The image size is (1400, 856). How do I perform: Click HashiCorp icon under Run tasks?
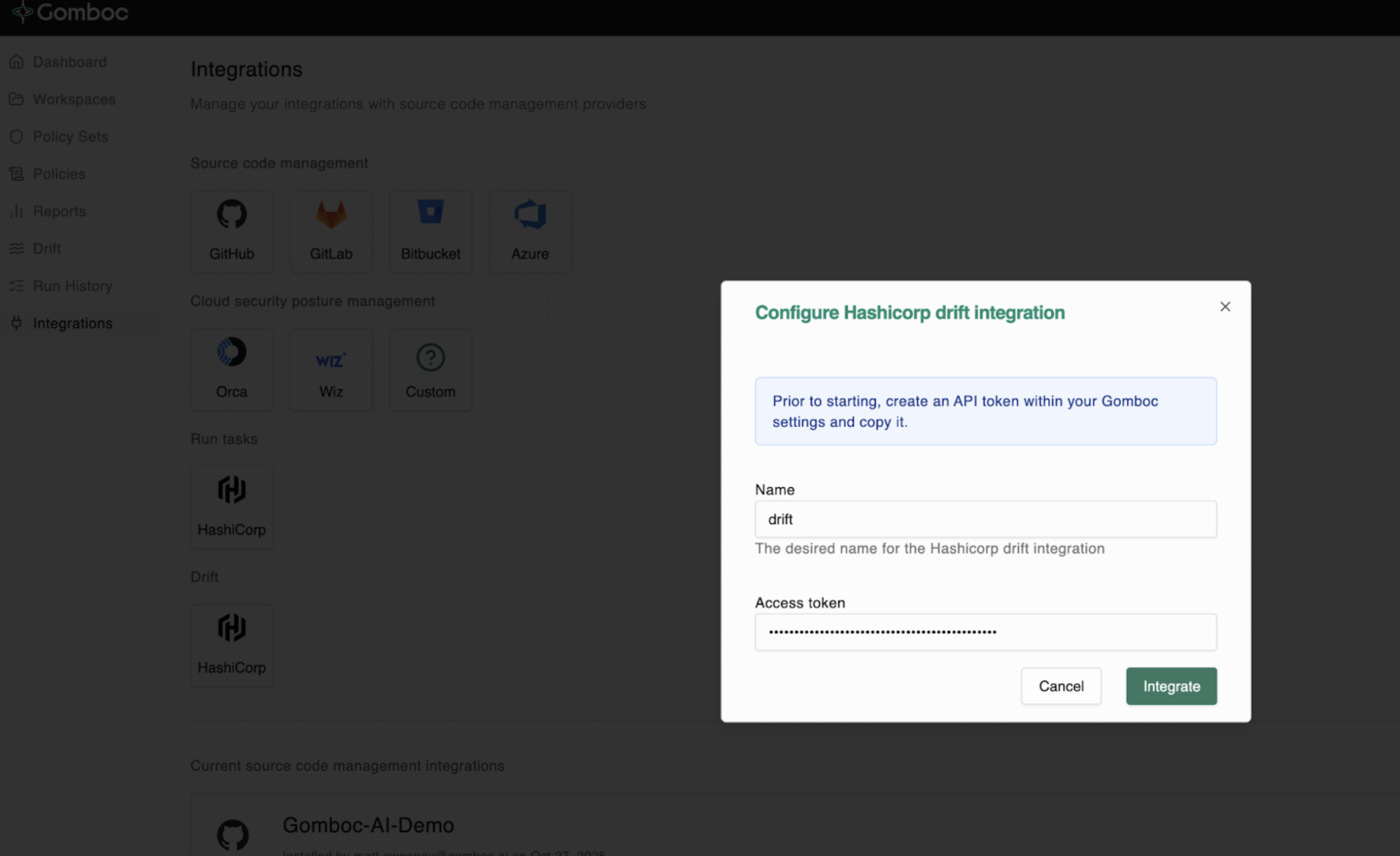pyautogui.click(x=231, y=490)
